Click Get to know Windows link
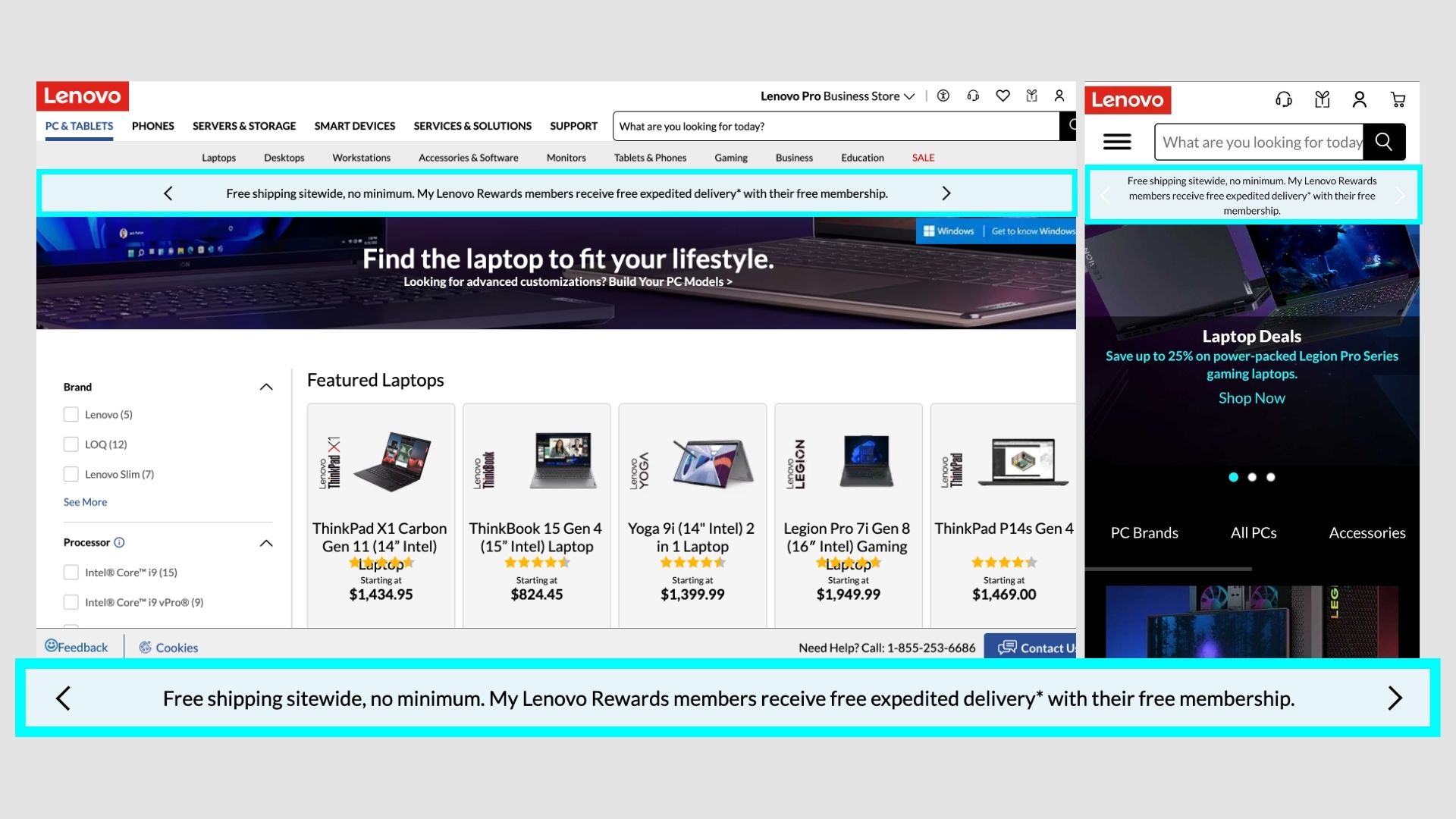The image size is (1456, 819). (x=1033, y=231)
